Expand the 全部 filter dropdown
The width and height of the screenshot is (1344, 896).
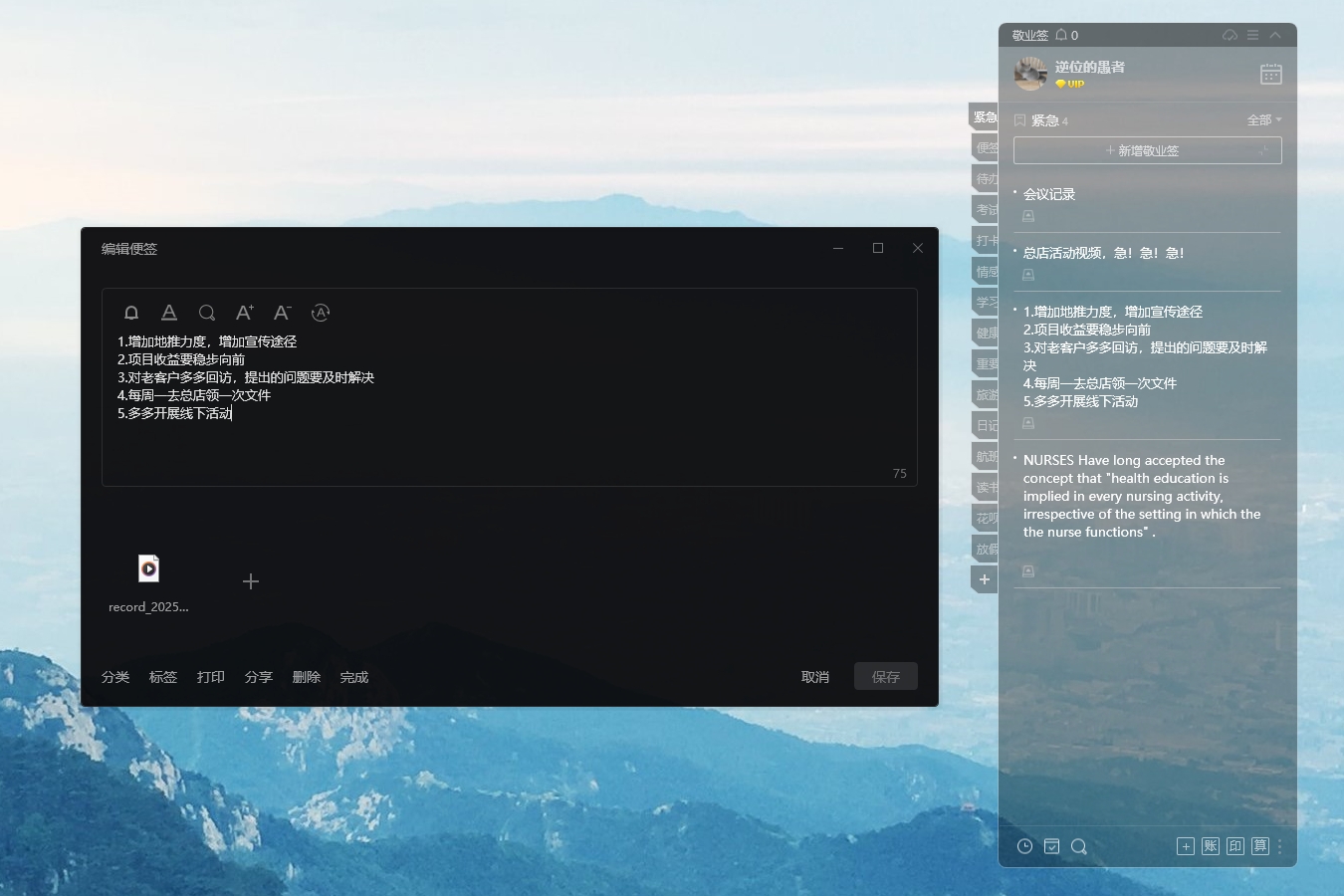1264,120
